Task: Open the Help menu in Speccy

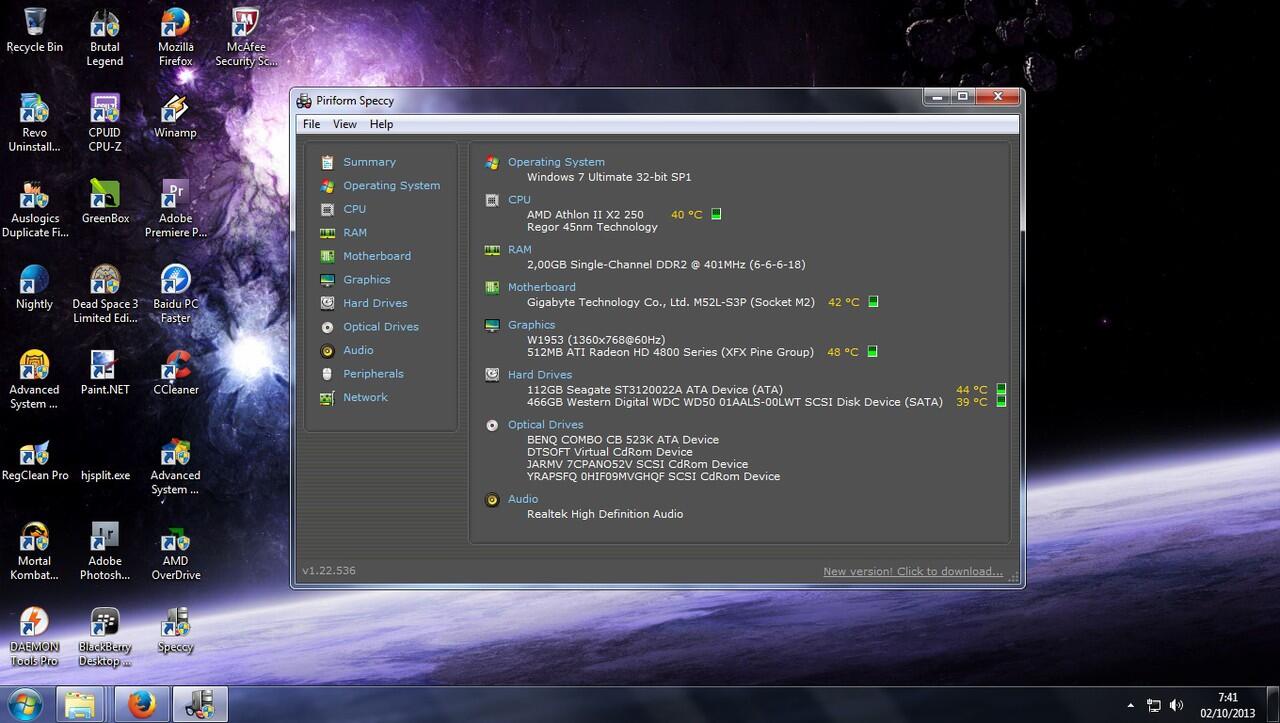Action: tap(381, 124)
